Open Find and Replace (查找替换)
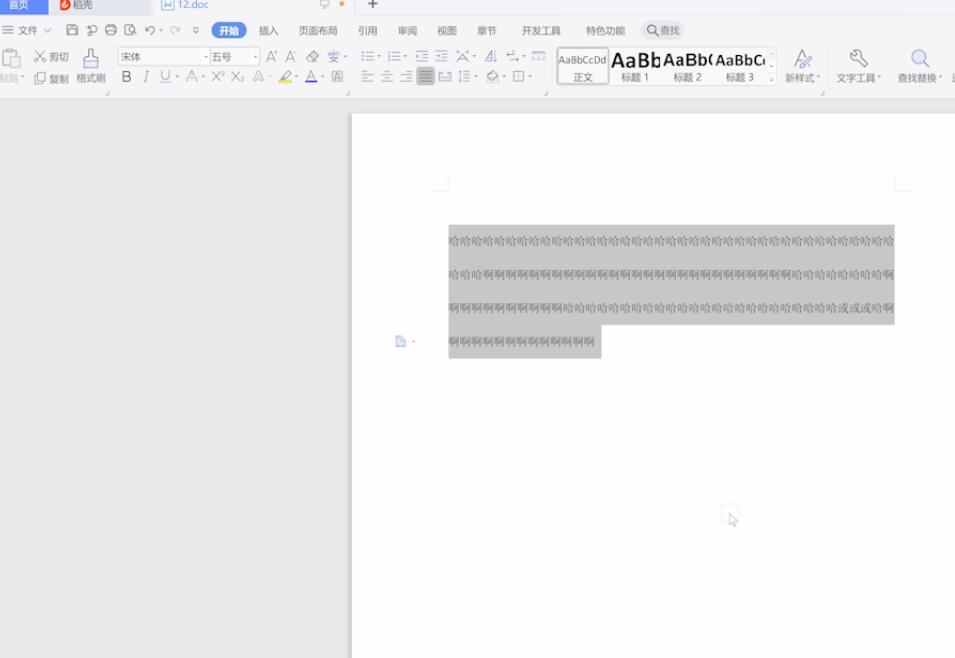Image resolution: width=955 pixels, height=658 pixels. pos(920,66)
